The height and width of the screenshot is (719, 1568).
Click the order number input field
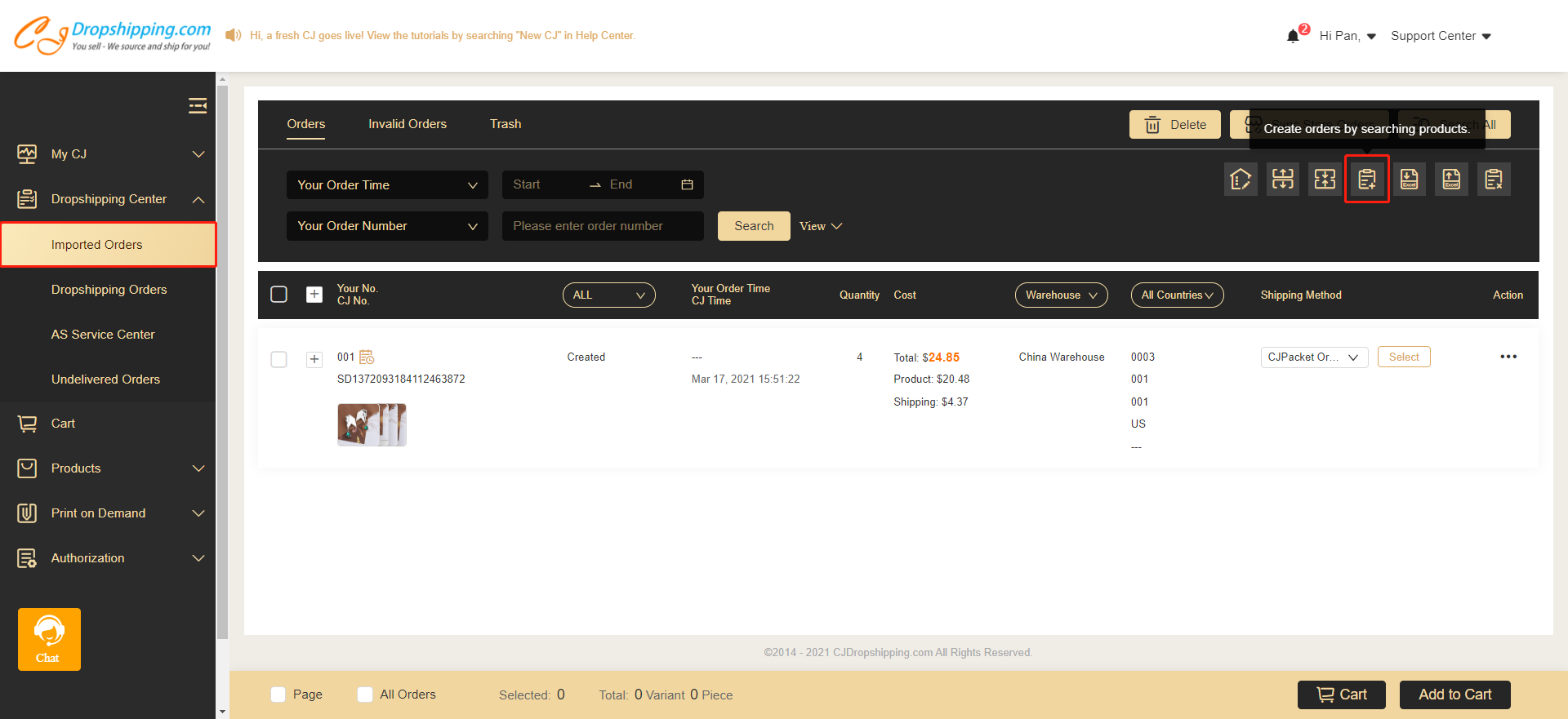pyautogui.click(x=603, y=226)
